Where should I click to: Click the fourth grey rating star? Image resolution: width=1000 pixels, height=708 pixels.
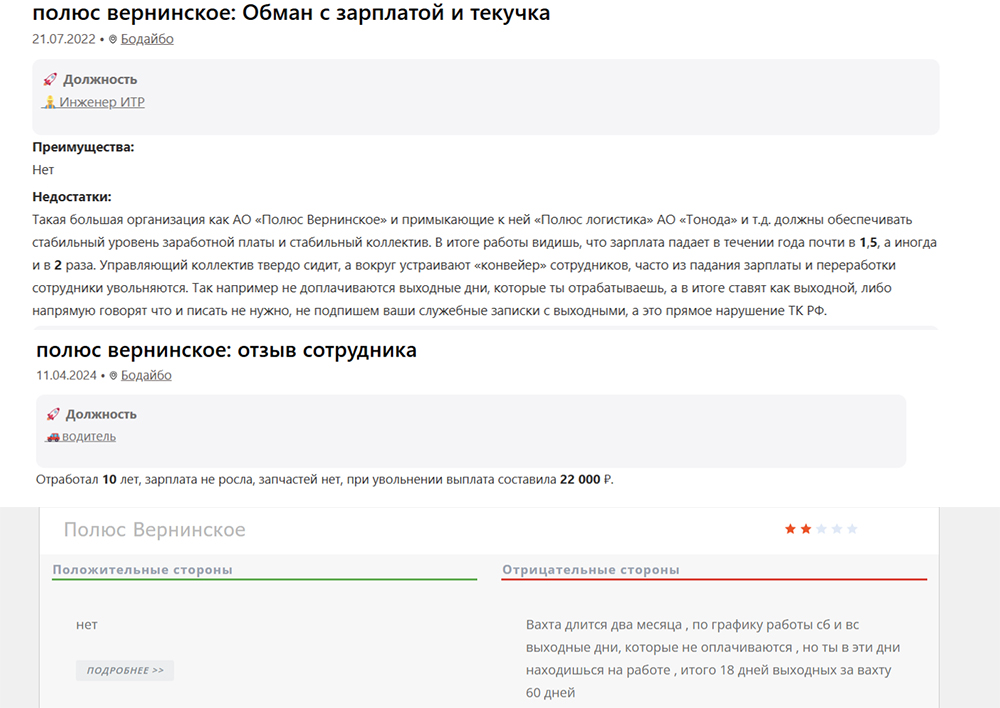[x=837, y=529]
